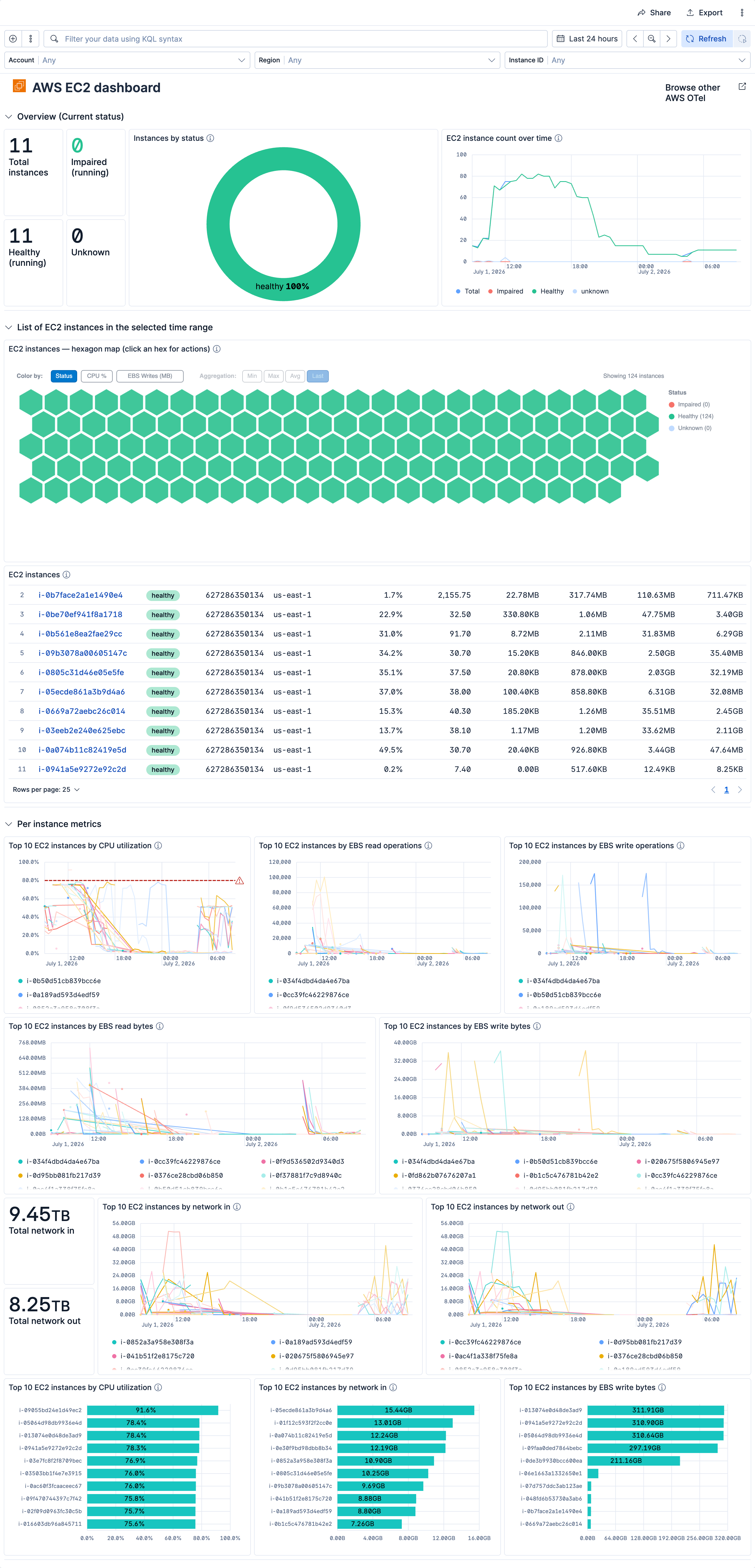The height and width of the screenshot is (1568, 755).
Task: Open the filter options dots menu
Action: click(30, 38)
